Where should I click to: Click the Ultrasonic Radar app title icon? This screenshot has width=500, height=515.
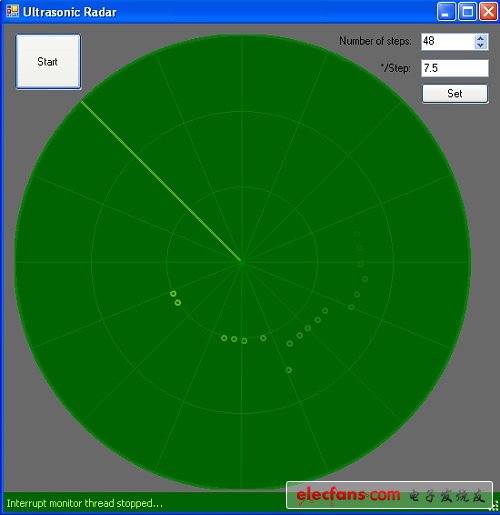tap(12, 12)
